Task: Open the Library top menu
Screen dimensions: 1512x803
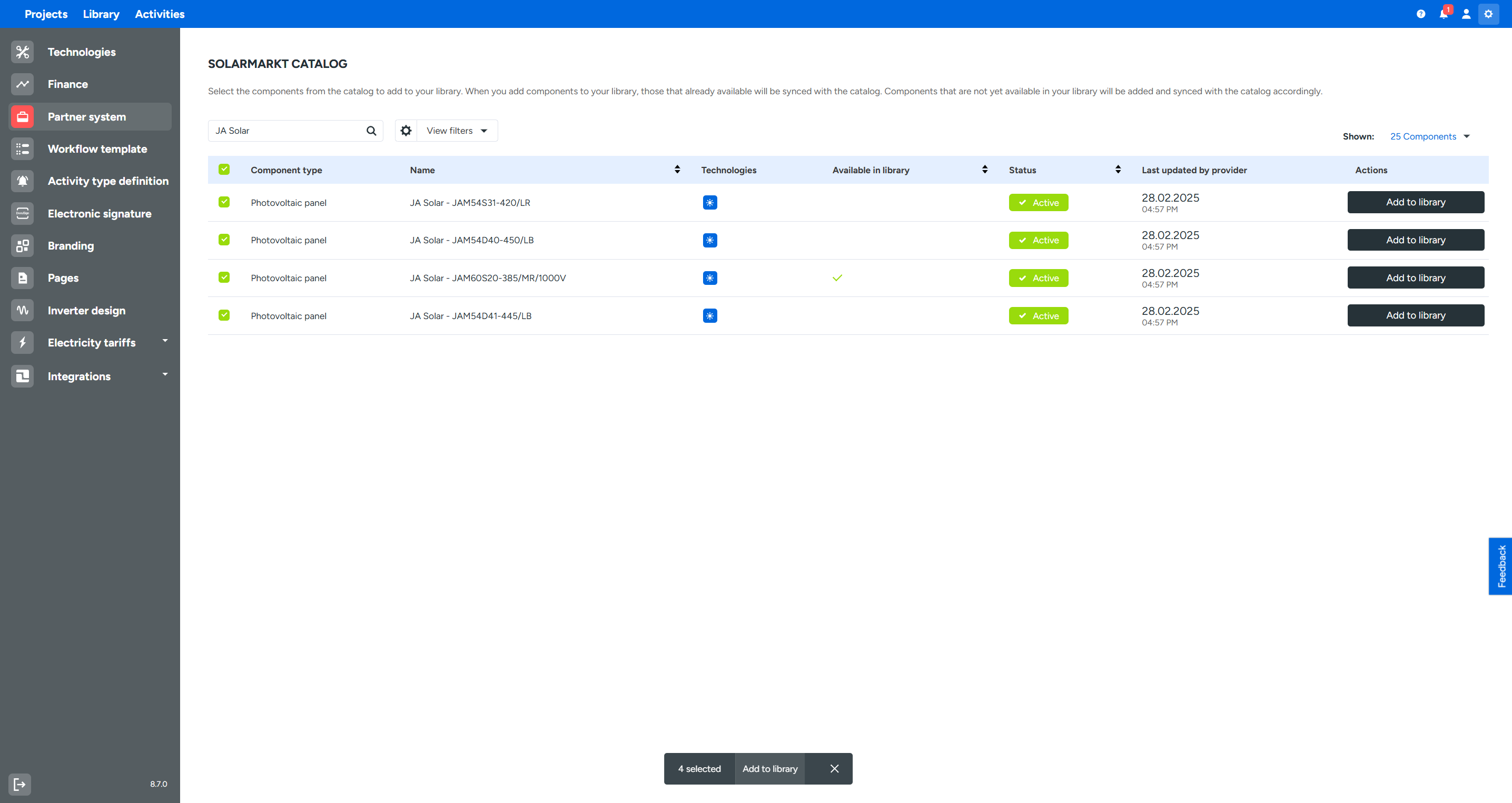Action: tap(101, 14)
